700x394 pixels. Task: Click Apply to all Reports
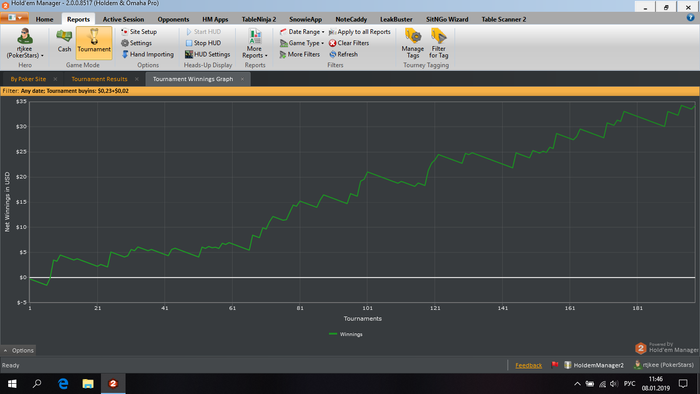click(360, 32)
